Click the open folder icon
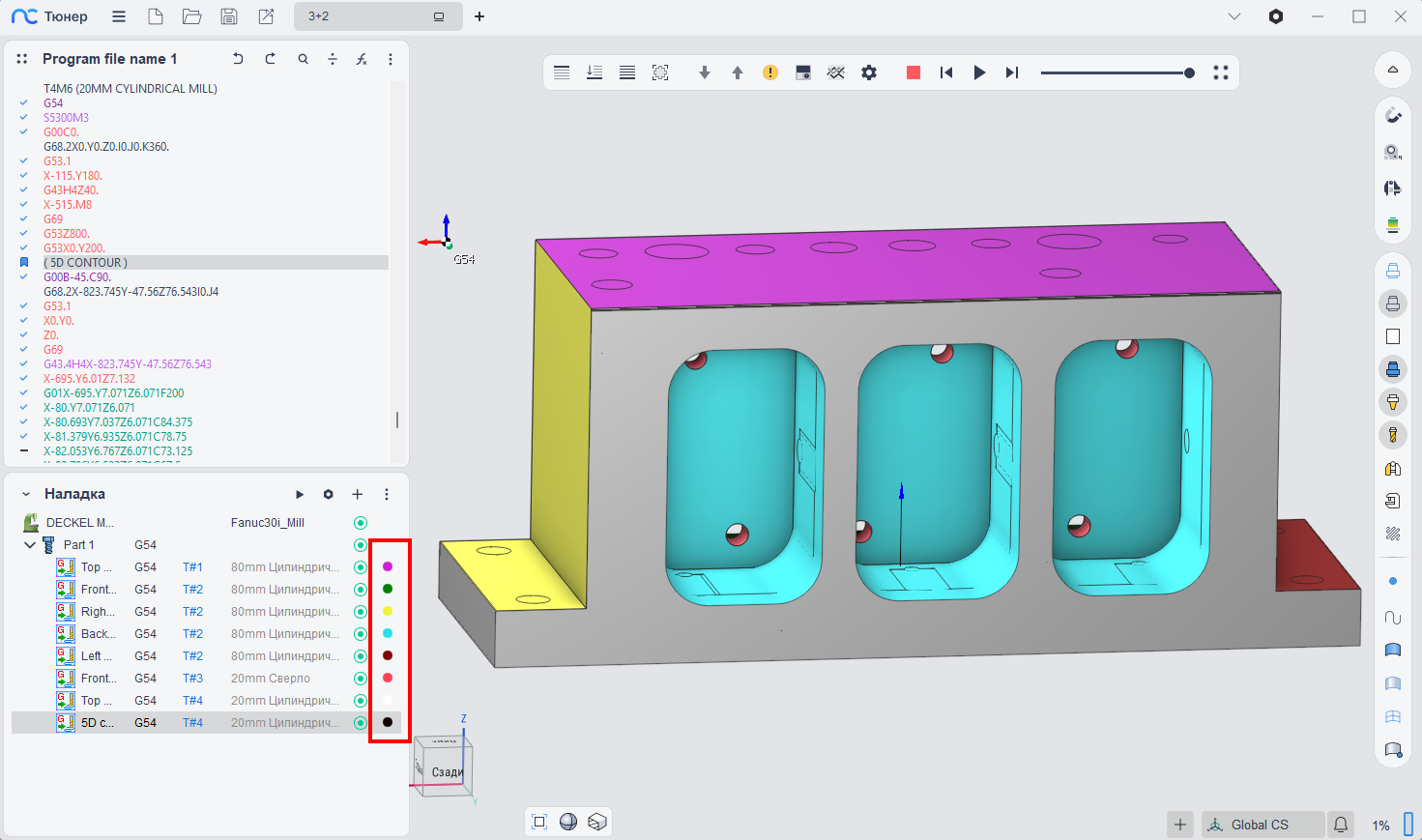 click(192, 16)
